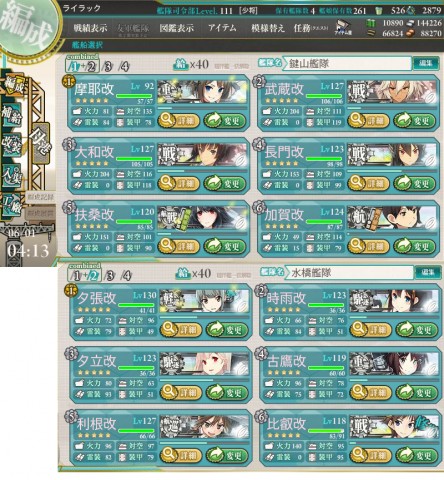Click the 給 x40 supply icon in 鍵山艦隊
The width and height of the screenshot is (444, 480).
point(181,64)
